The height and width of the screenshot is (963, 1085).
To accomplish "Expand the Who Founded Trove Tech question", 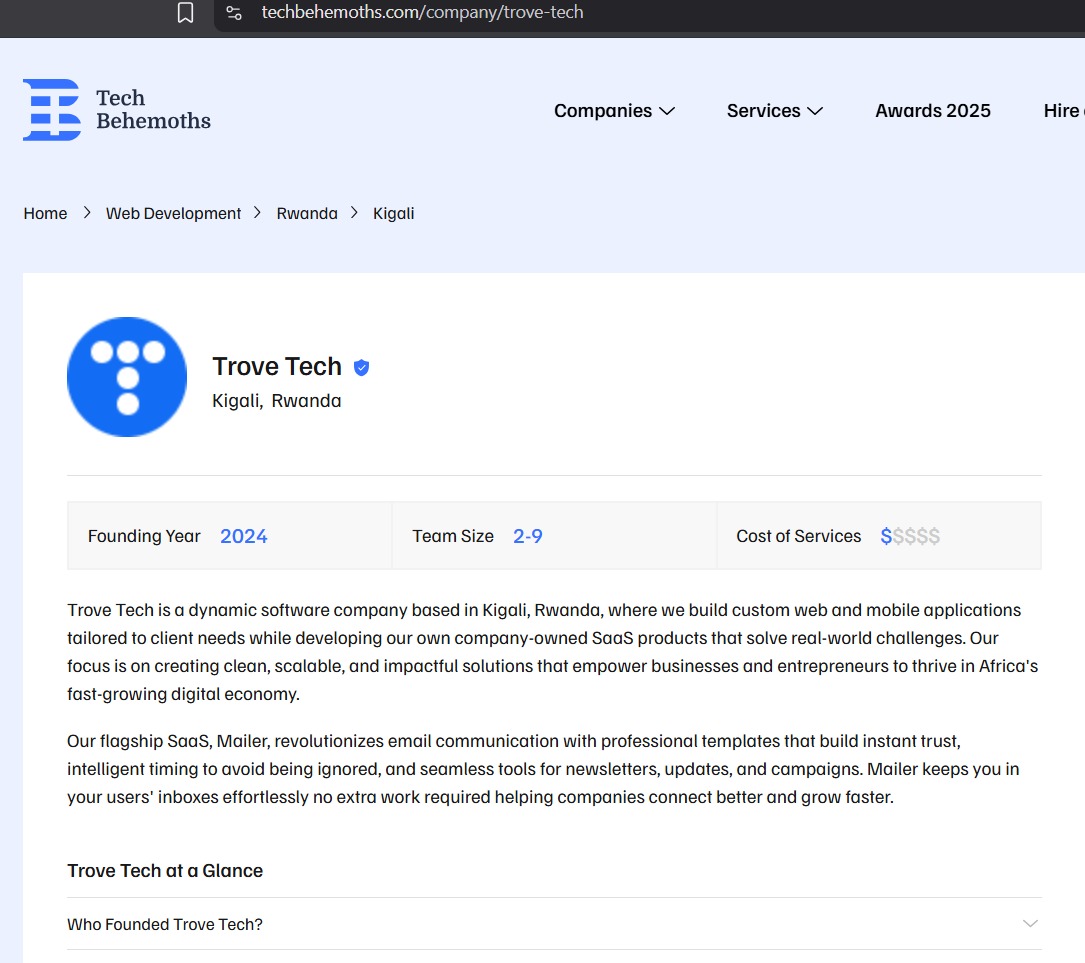I will (x=554, y=924).
